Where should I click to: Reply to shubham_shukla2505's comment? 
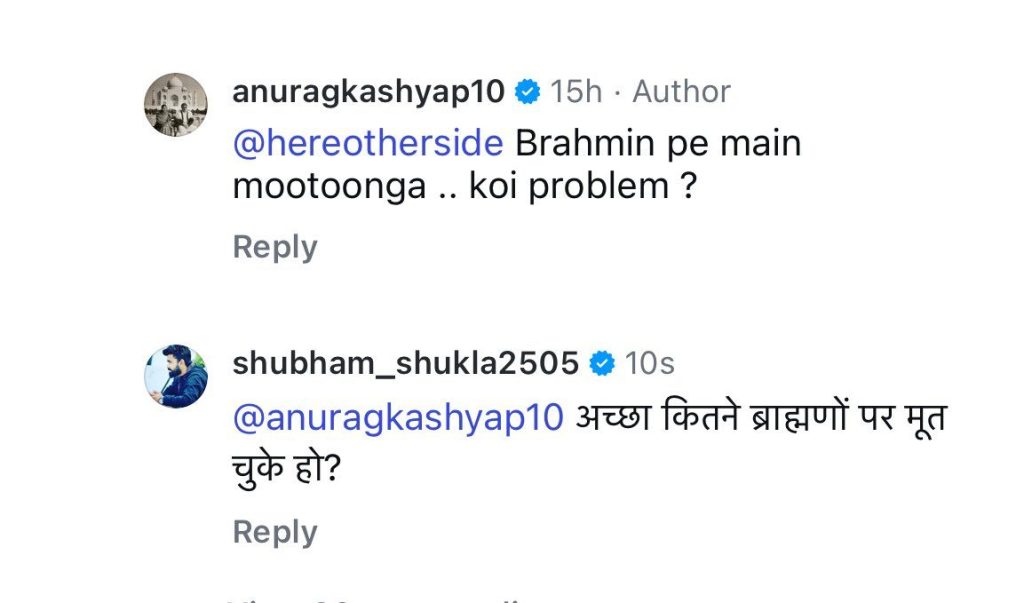pyautogui.click(x=275, y=532)
